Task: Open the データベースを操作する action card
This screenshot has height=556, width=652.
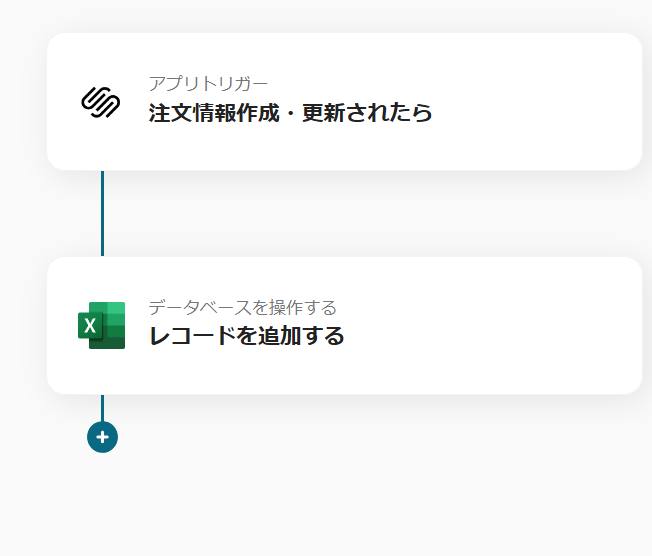Action: point(345,326)
